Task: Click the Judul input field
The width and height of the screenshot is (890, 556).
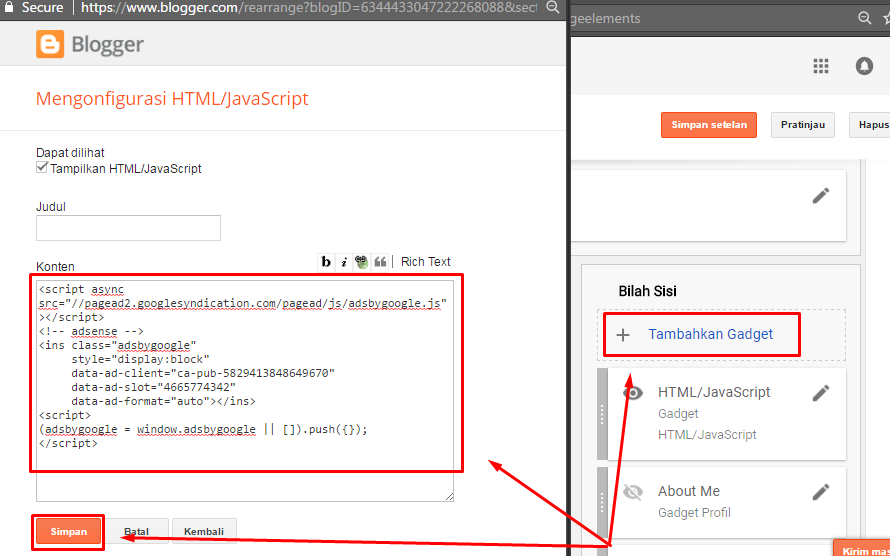Action: (128, 228)
